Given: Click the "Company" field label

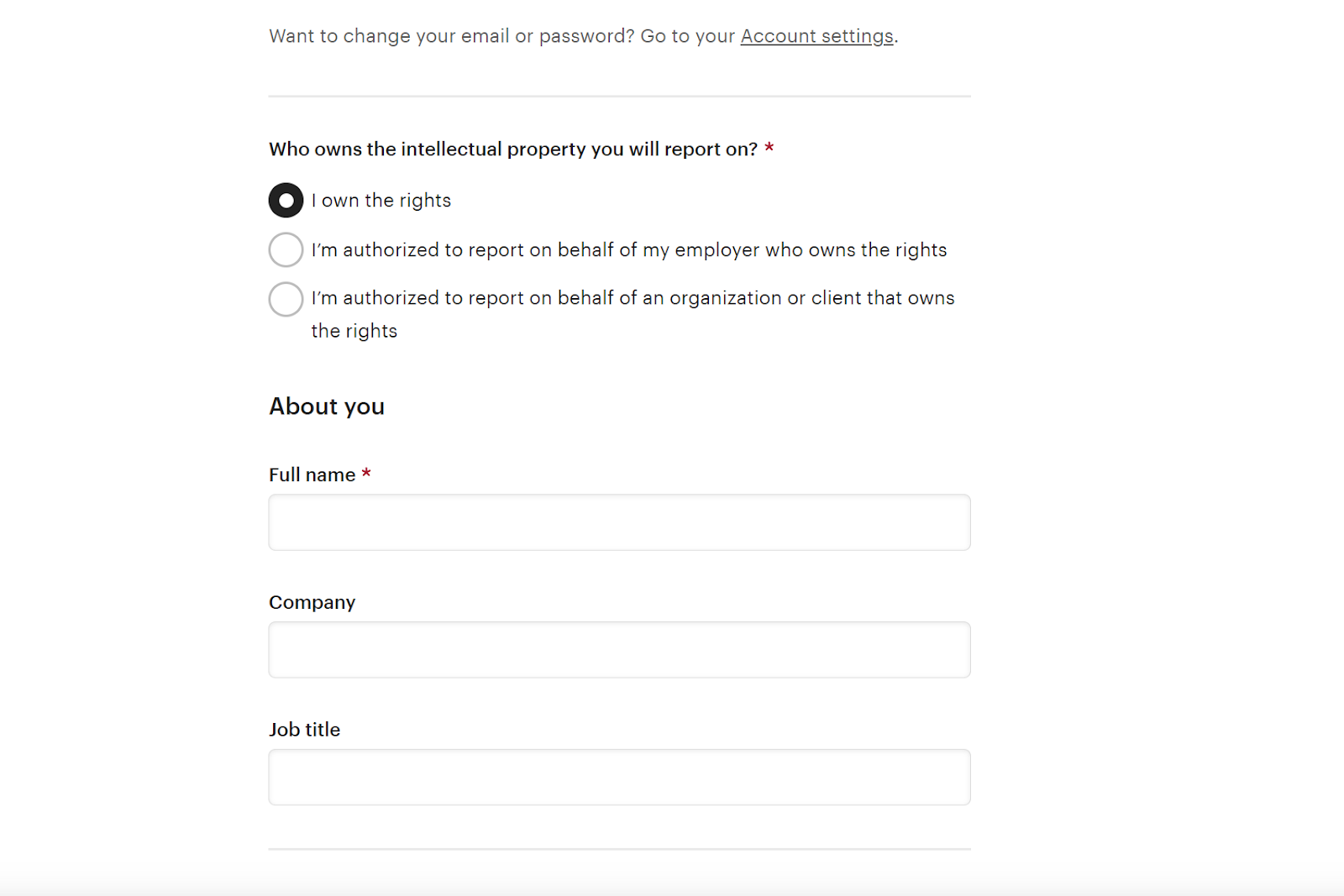Looking at the screenshot, I should tap(312, 603).
